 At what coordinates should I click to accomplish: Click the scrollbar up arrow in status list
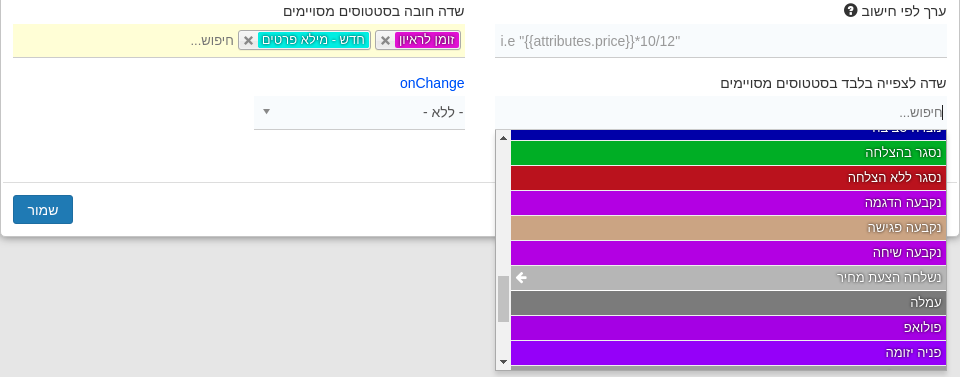tap(503, 138)
